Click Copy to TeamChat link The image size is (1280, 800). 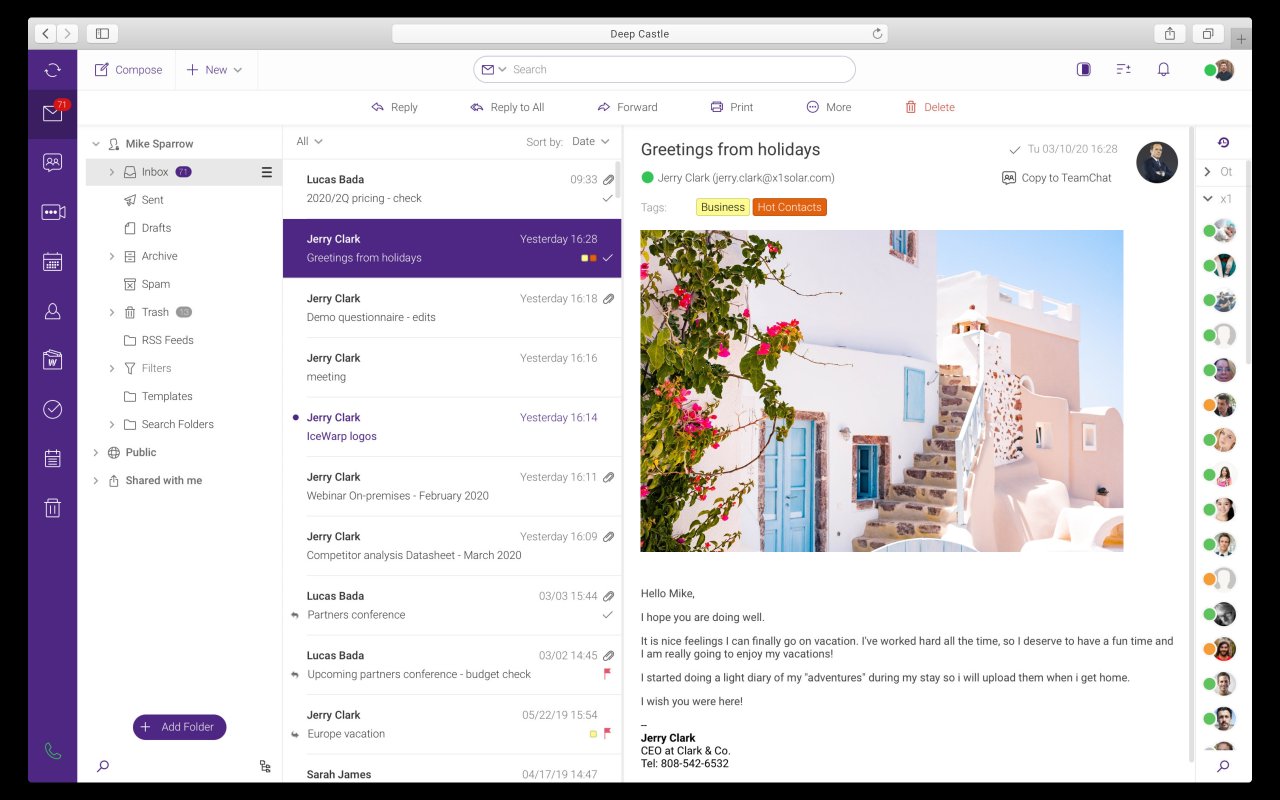click(1056, 178)
